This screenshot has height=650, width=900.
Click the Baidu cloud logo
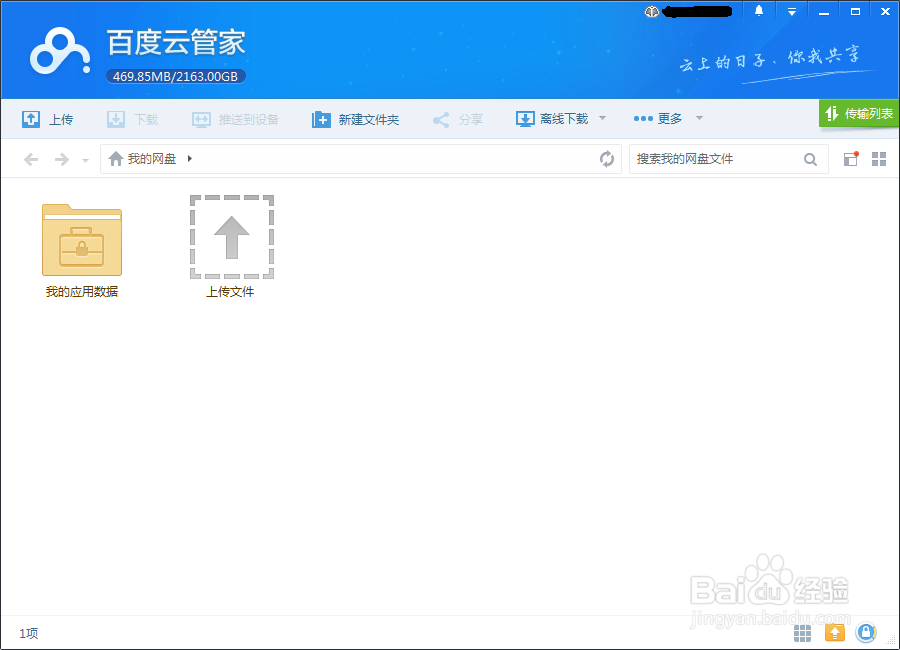pos(60,52)
